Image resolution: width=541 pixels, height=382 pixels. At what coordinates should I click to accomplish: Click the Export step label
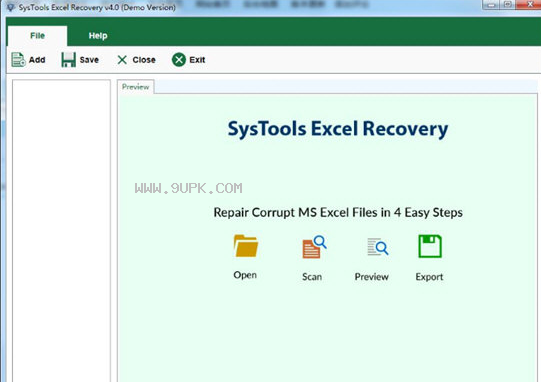[429, 277]
